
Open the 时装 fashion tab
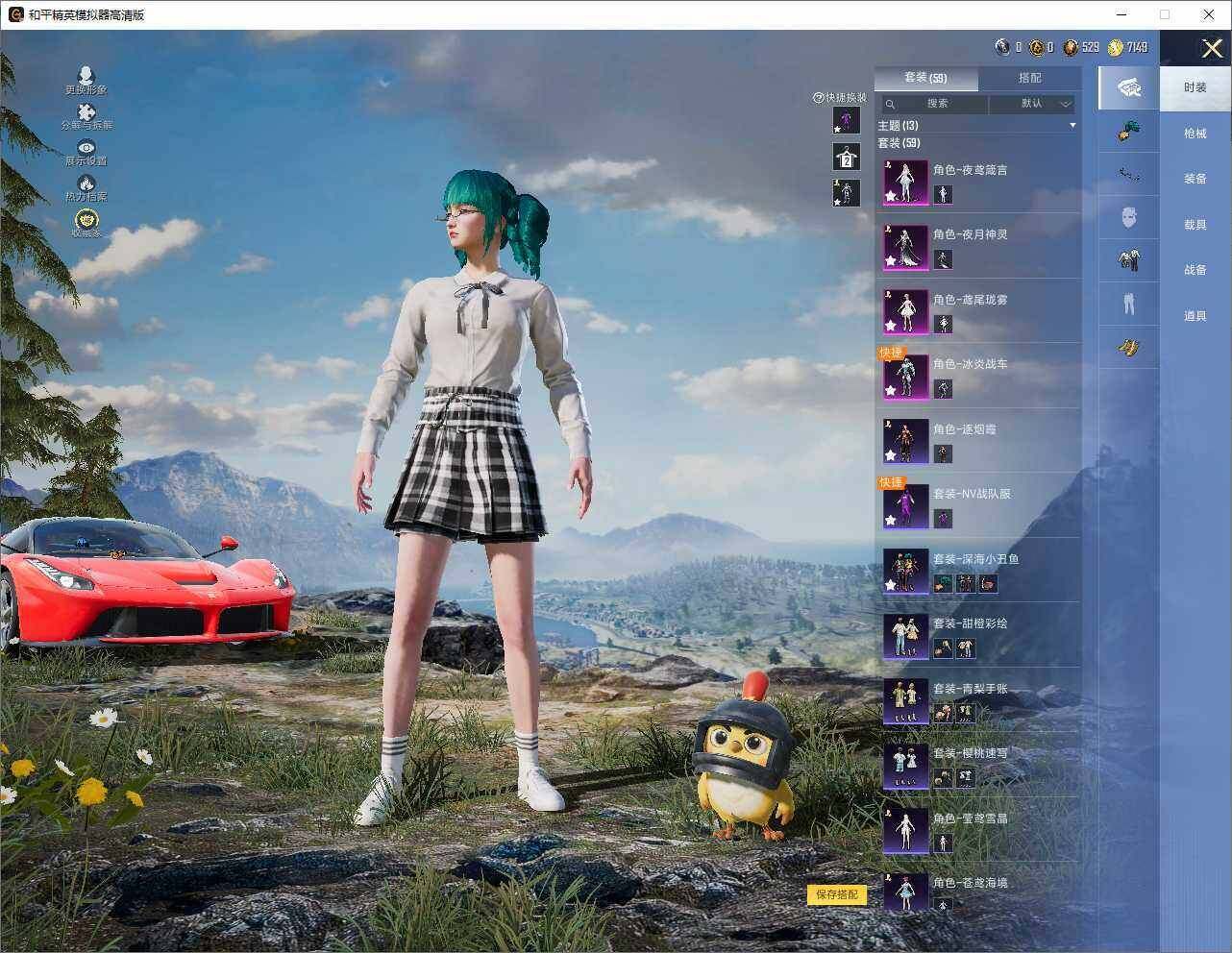click(x=1195, y=87)
